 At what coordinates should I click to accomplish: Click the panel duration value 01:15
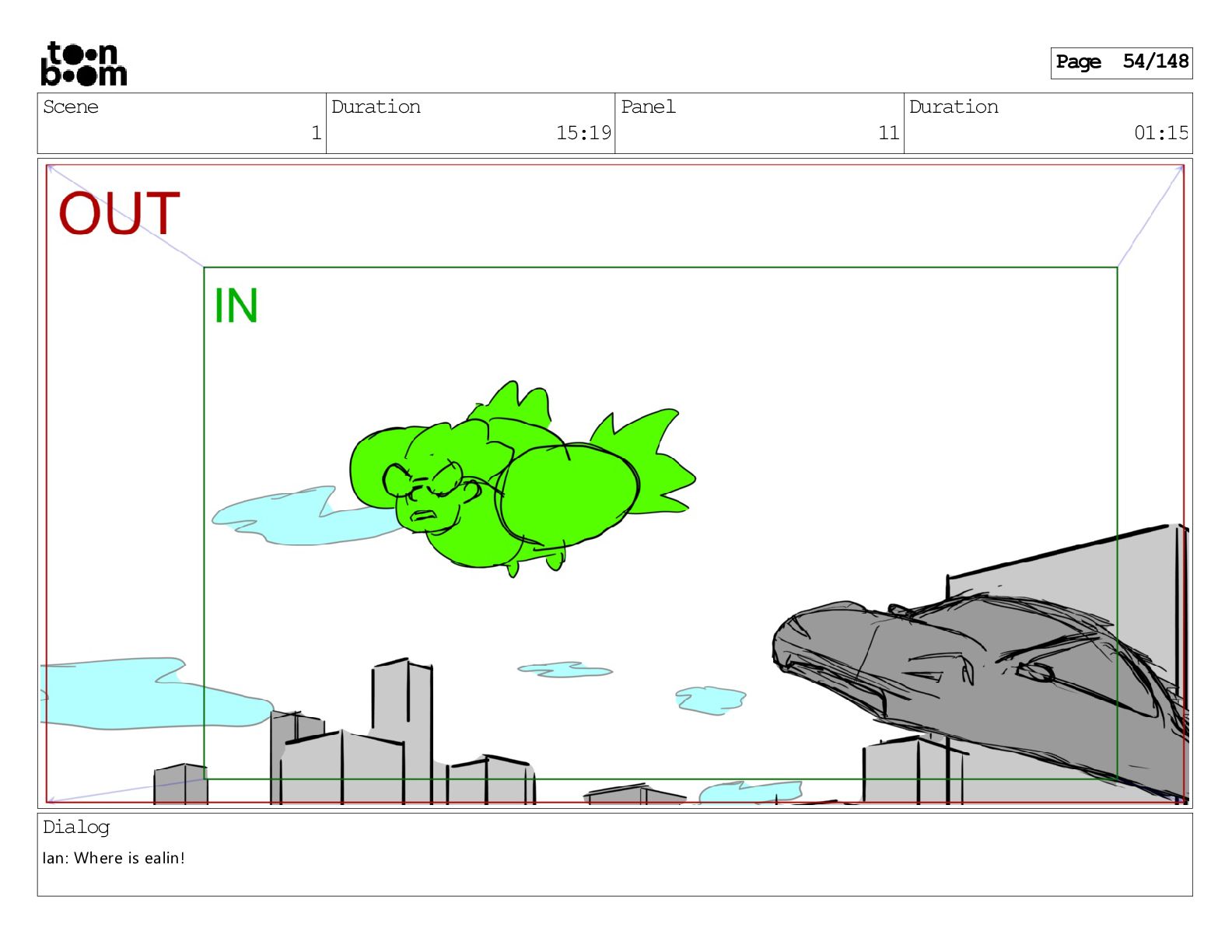1161,133
